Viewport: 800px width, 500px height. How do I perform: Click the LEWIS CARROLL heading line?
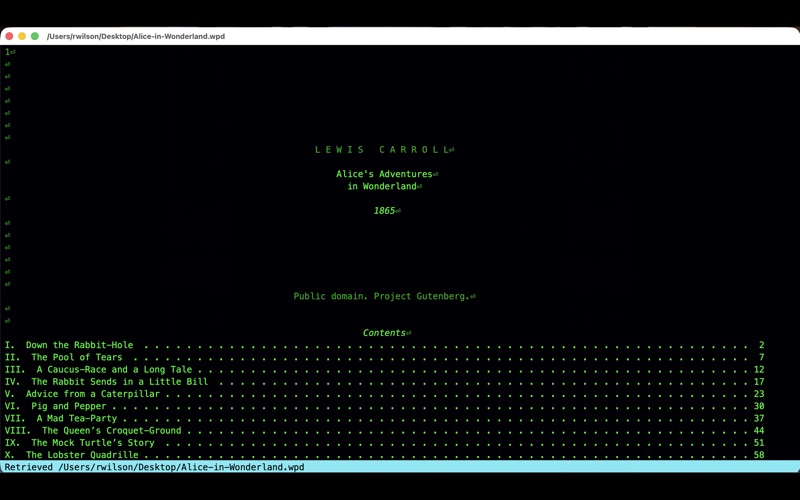tap(382, 149)
